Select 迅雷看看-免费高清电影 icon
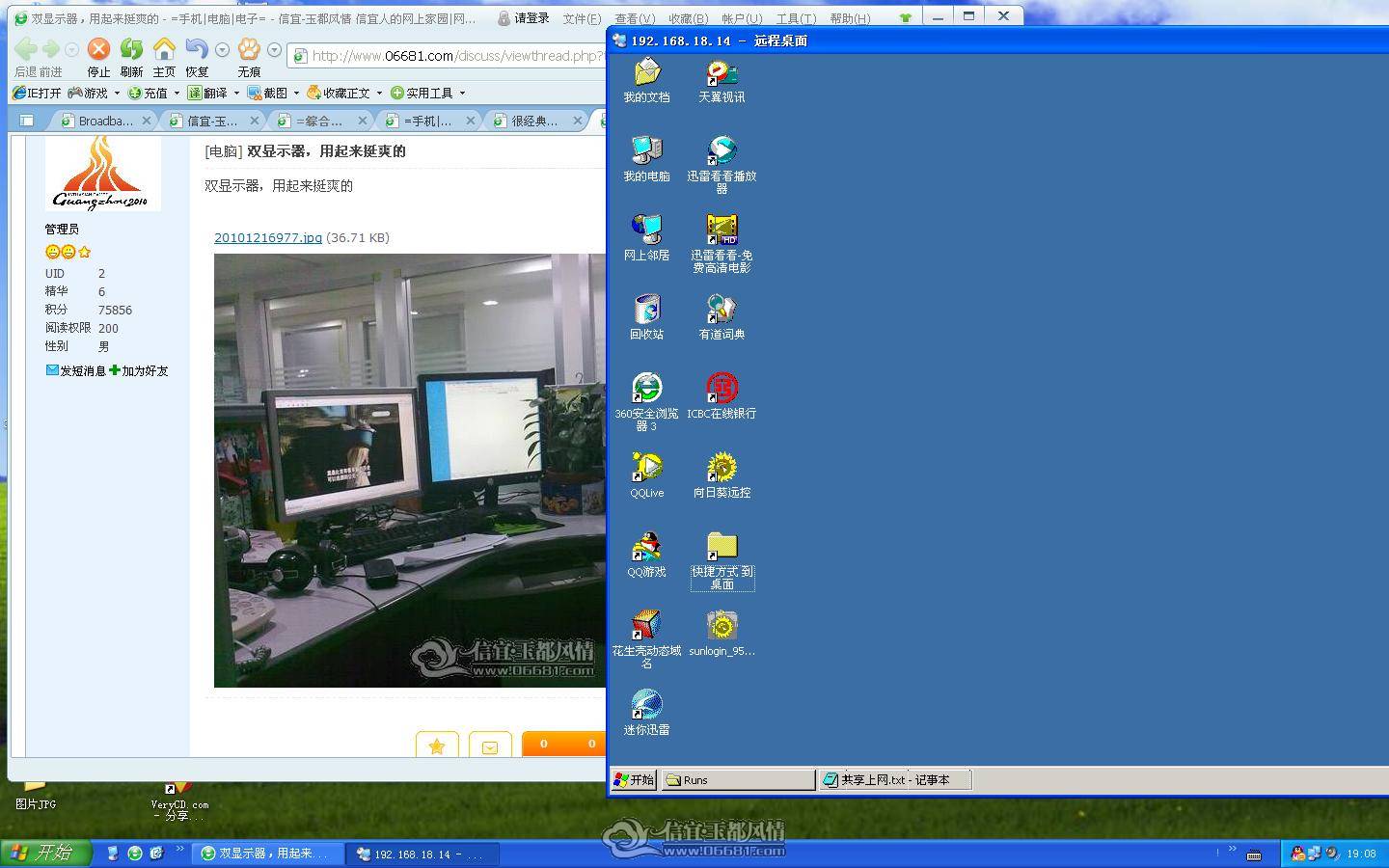Screen dimensions: 1389x868 [x=722, y=245]
